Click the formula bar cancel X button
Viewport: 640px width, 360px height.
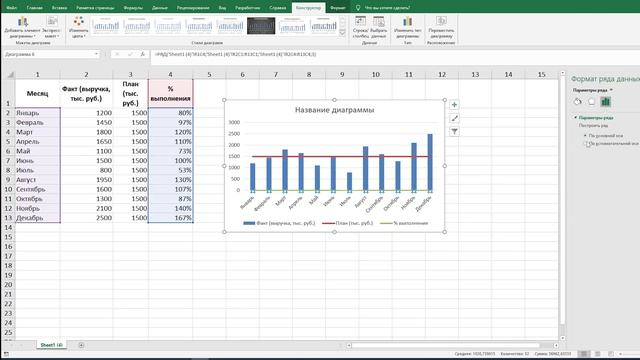(117, 54)
